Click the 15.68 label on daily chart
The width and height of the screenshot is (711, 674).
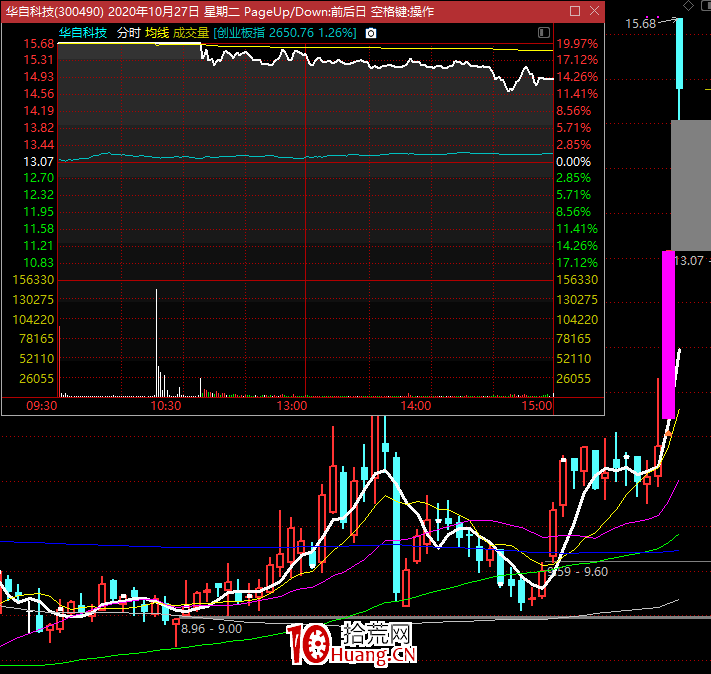coord(640,24)
